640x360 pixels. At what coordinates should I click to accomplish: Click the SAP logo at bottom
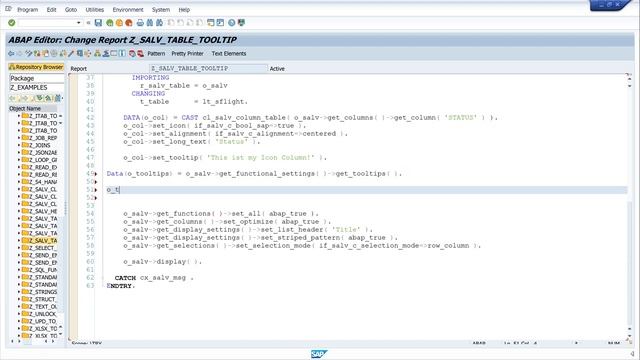[319, 354]
